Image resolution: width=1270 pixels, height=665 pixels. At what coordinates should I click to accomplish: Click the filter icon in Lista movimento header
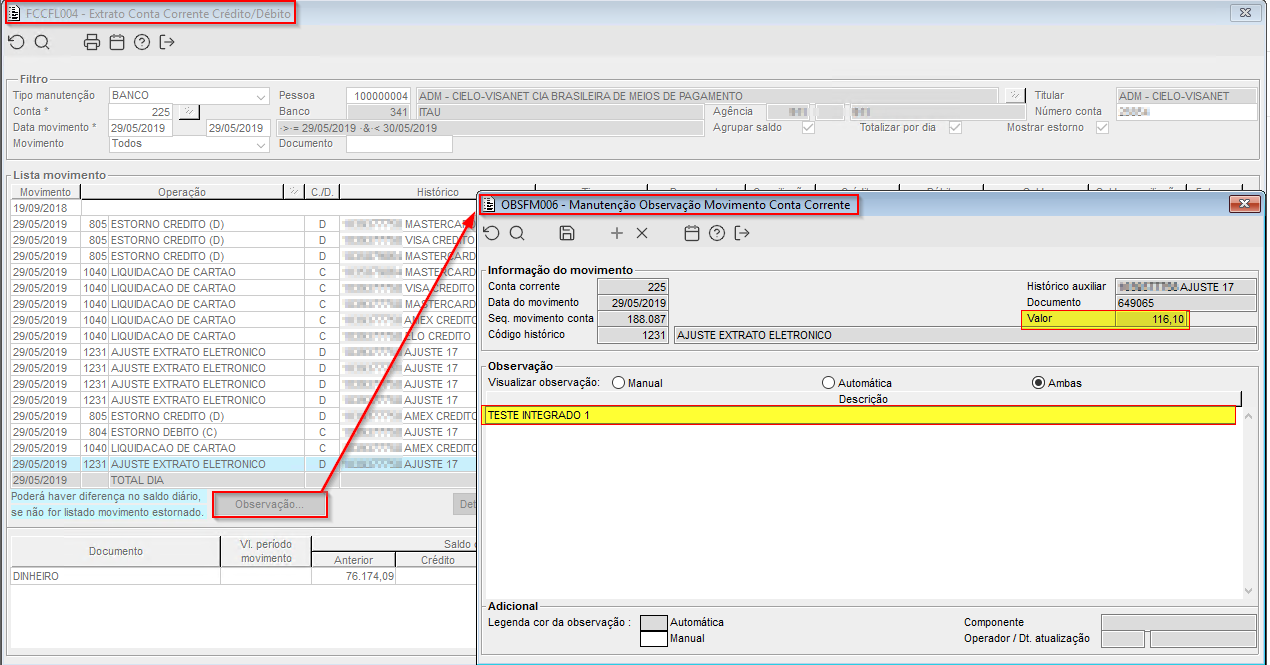click(294, 191)
